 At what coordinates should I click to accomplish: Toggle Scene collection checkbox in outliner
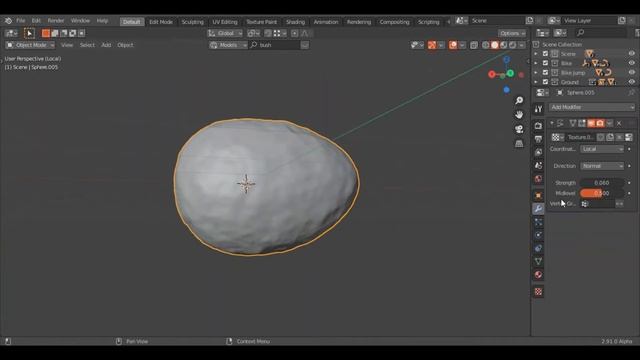(545, 54)
